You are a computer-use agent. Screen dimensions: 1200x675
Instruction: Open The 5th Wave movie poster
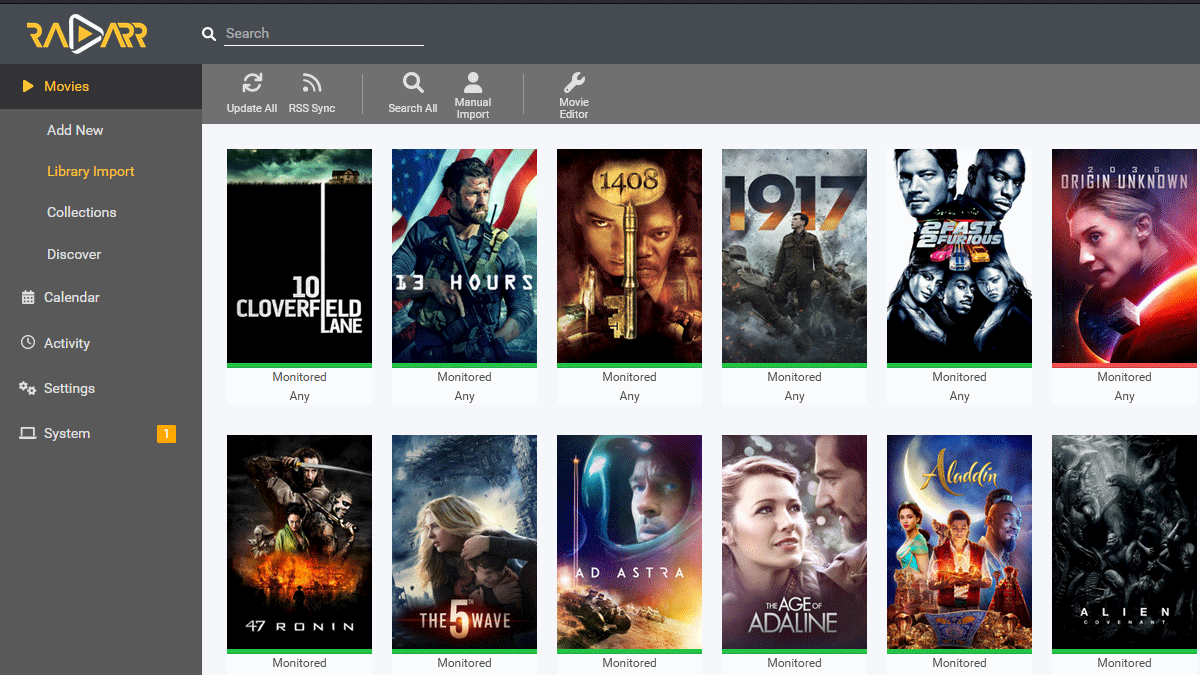coord(464,542)
